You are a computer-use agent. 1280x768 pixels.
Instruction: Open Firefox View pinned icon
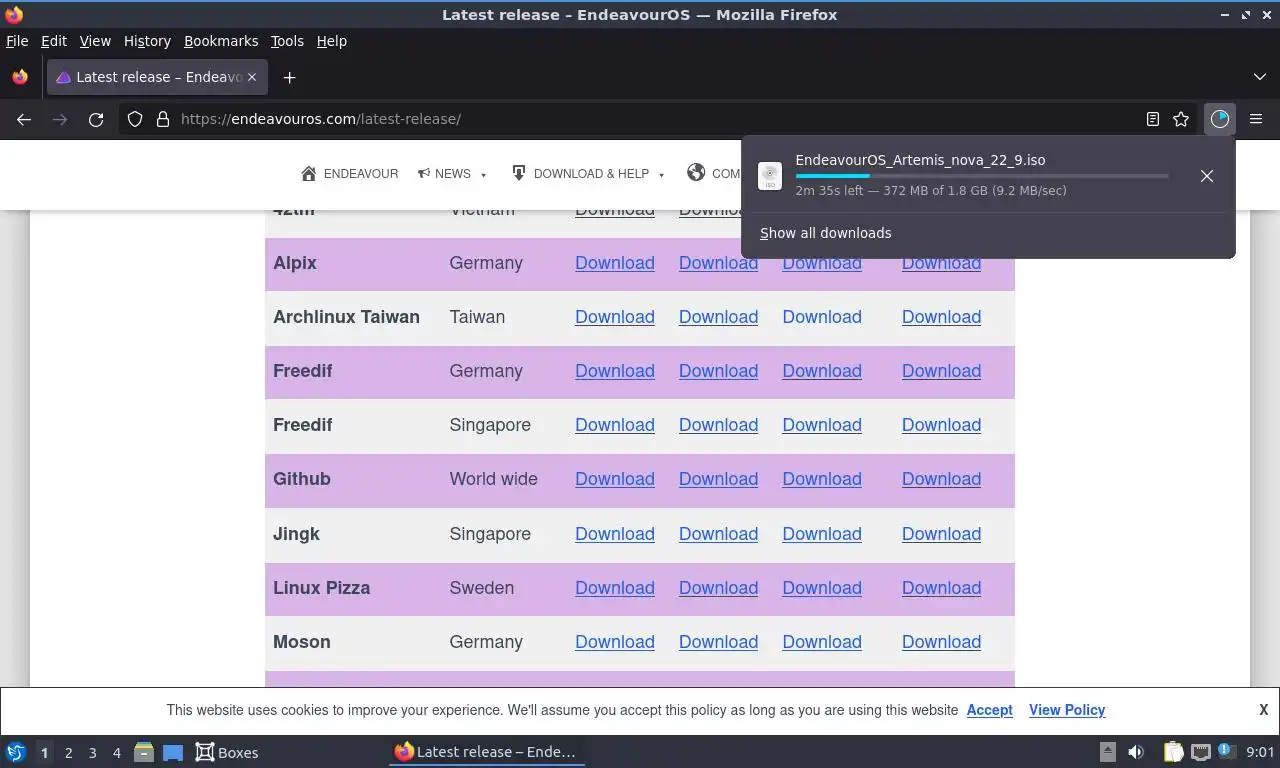[x=20, y=77]
